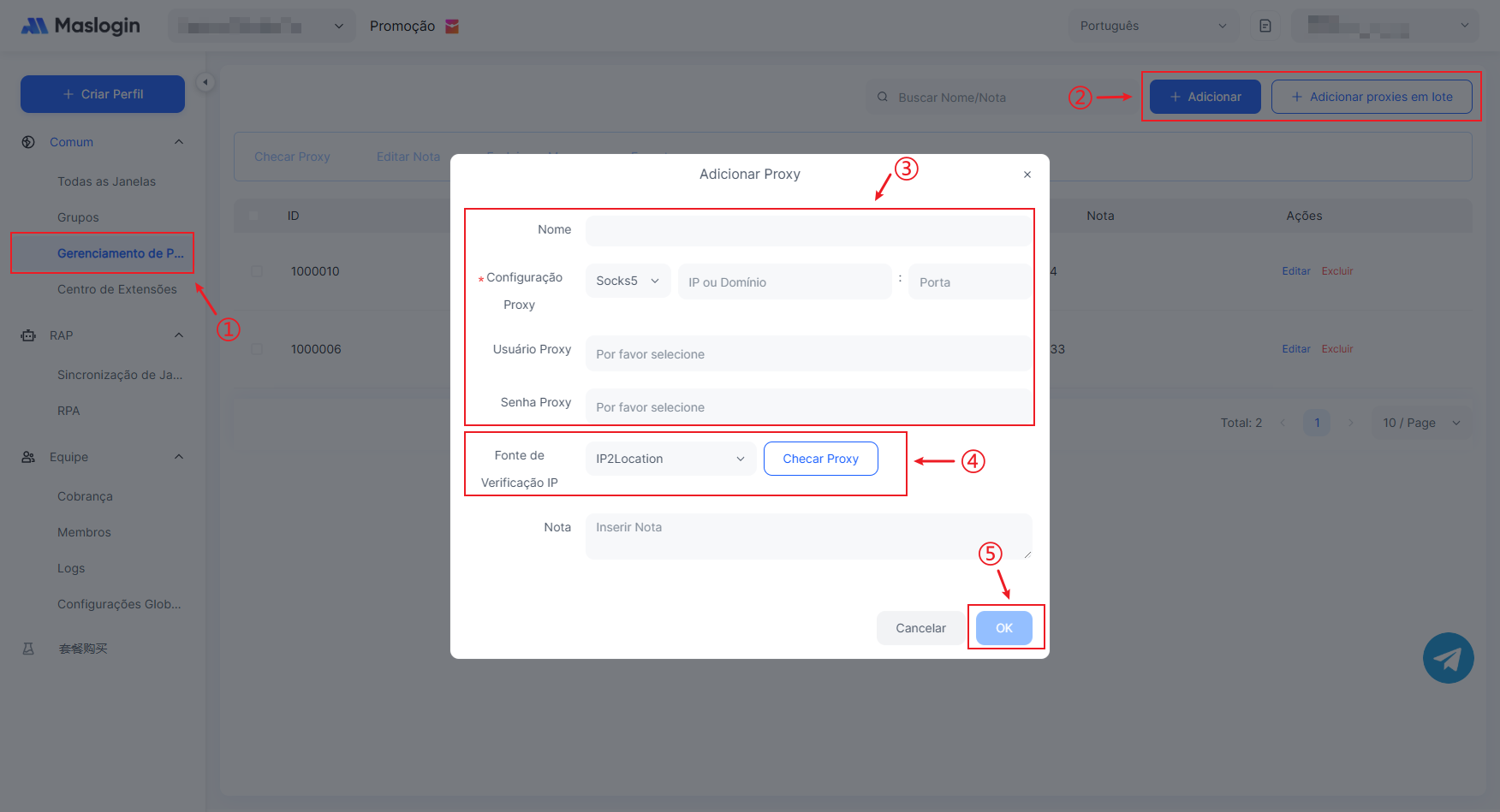Tick the checkbox for row 1000010
The width and height of the screenshot is (1500, 812).
(257, 271)
